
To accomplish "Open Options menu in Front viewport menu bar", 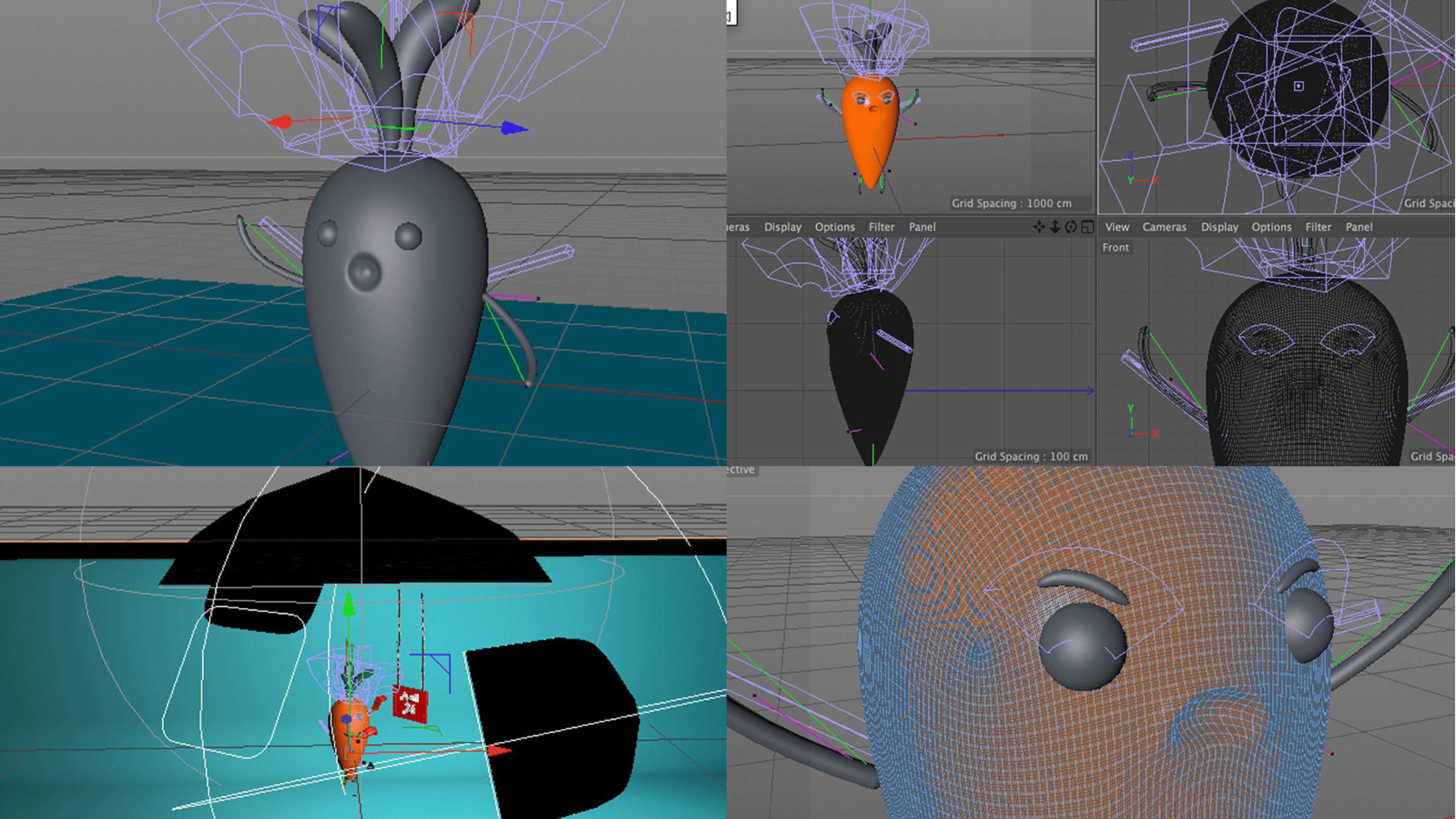I will [x=1271, y=227].
